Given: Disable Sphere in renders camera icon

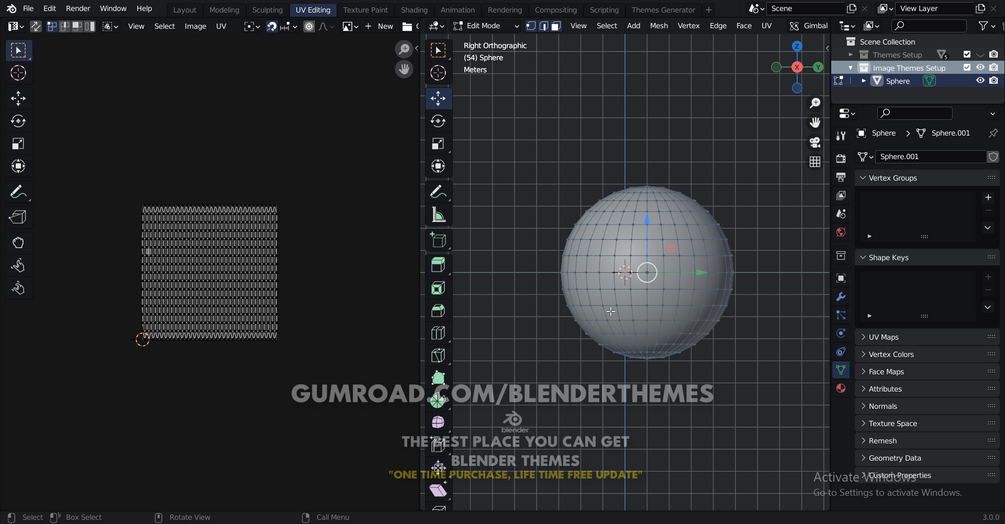Looking at the screenshot, I should click(x=993, y=81).
